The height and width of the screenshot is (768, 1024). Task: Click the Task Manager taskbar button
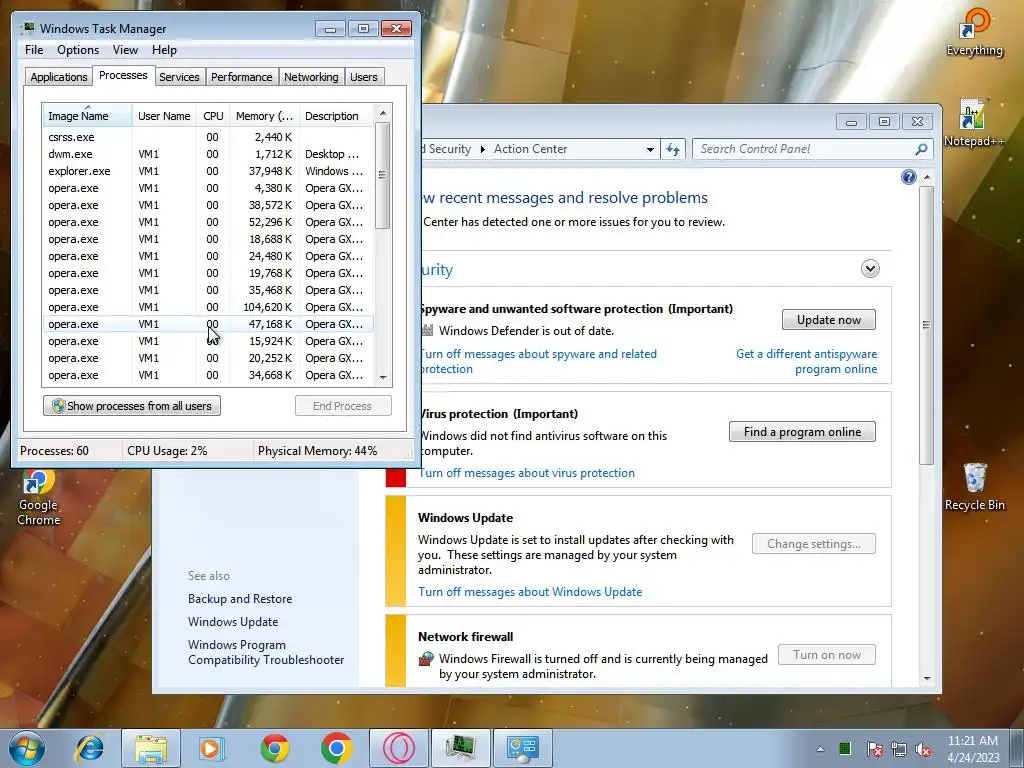pos(460,748)
